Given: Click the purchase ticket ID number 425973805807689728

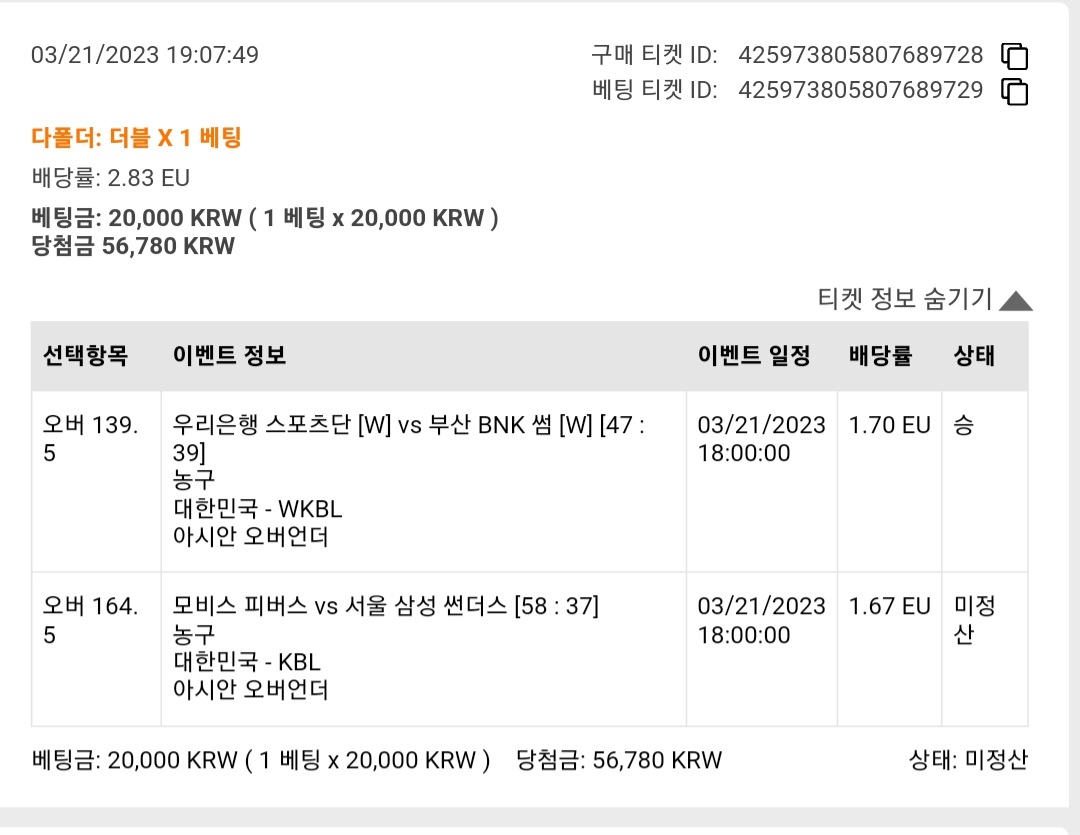Looking at the screenshot, I should click(860, 55).
